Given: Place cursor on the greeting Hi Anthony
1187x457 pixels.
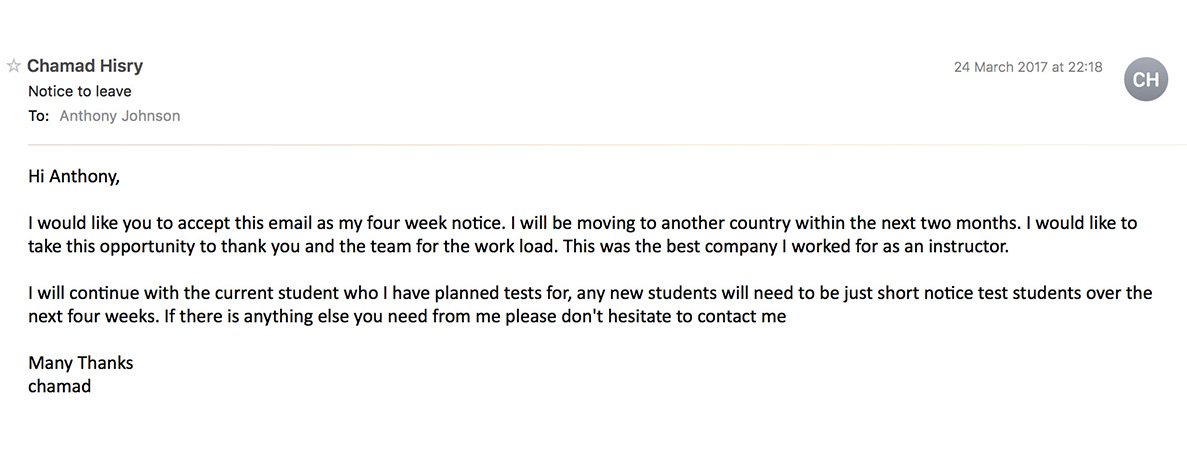Looking at the screenshot, I should [x=74, y=178].
